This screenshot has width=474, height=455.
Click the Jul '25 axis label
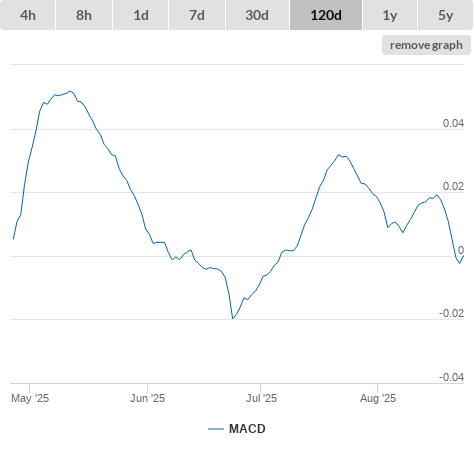pyautogui.click(x=261, y=398)
